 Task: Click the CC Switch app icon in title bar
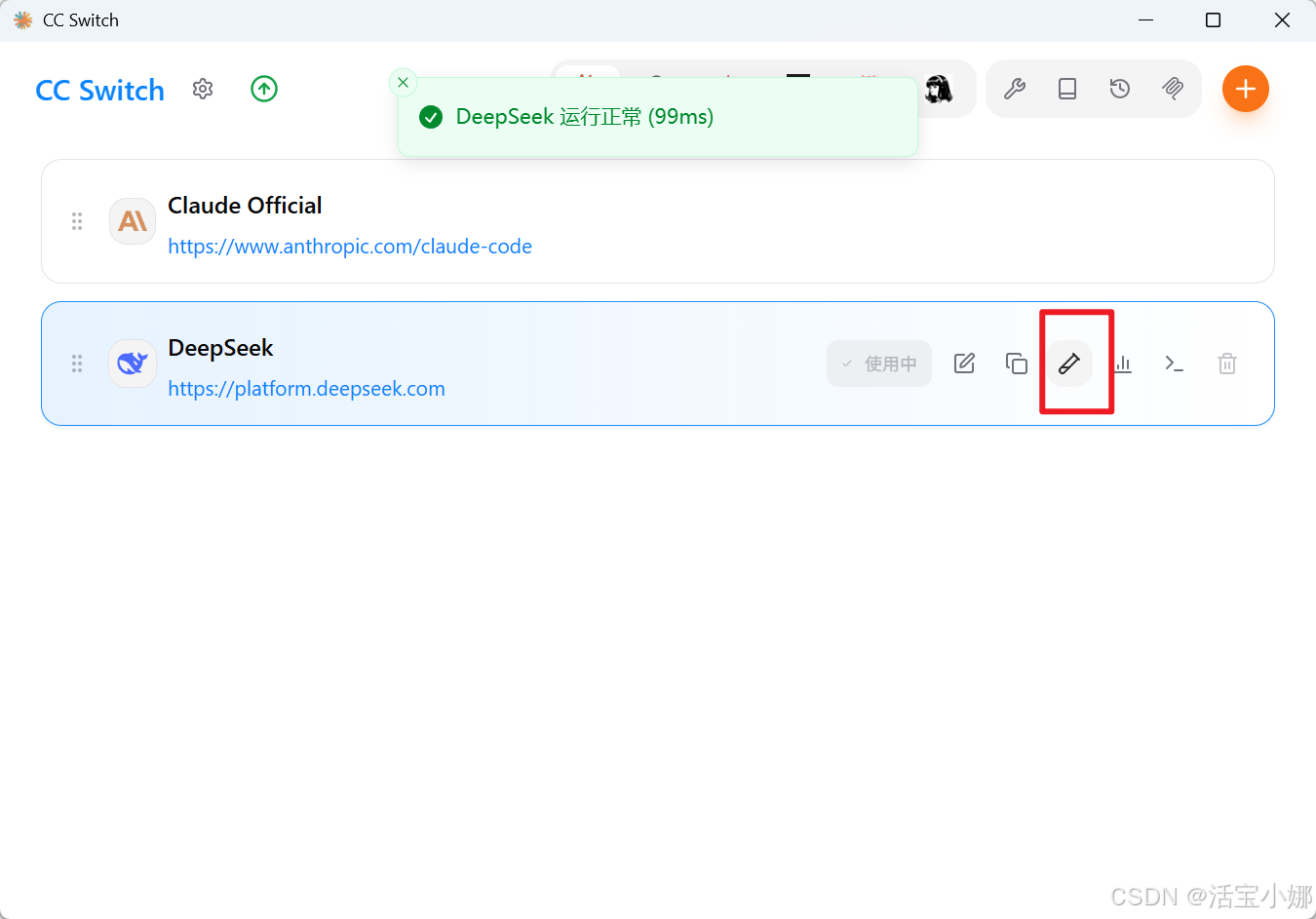(x=22, y=20)
